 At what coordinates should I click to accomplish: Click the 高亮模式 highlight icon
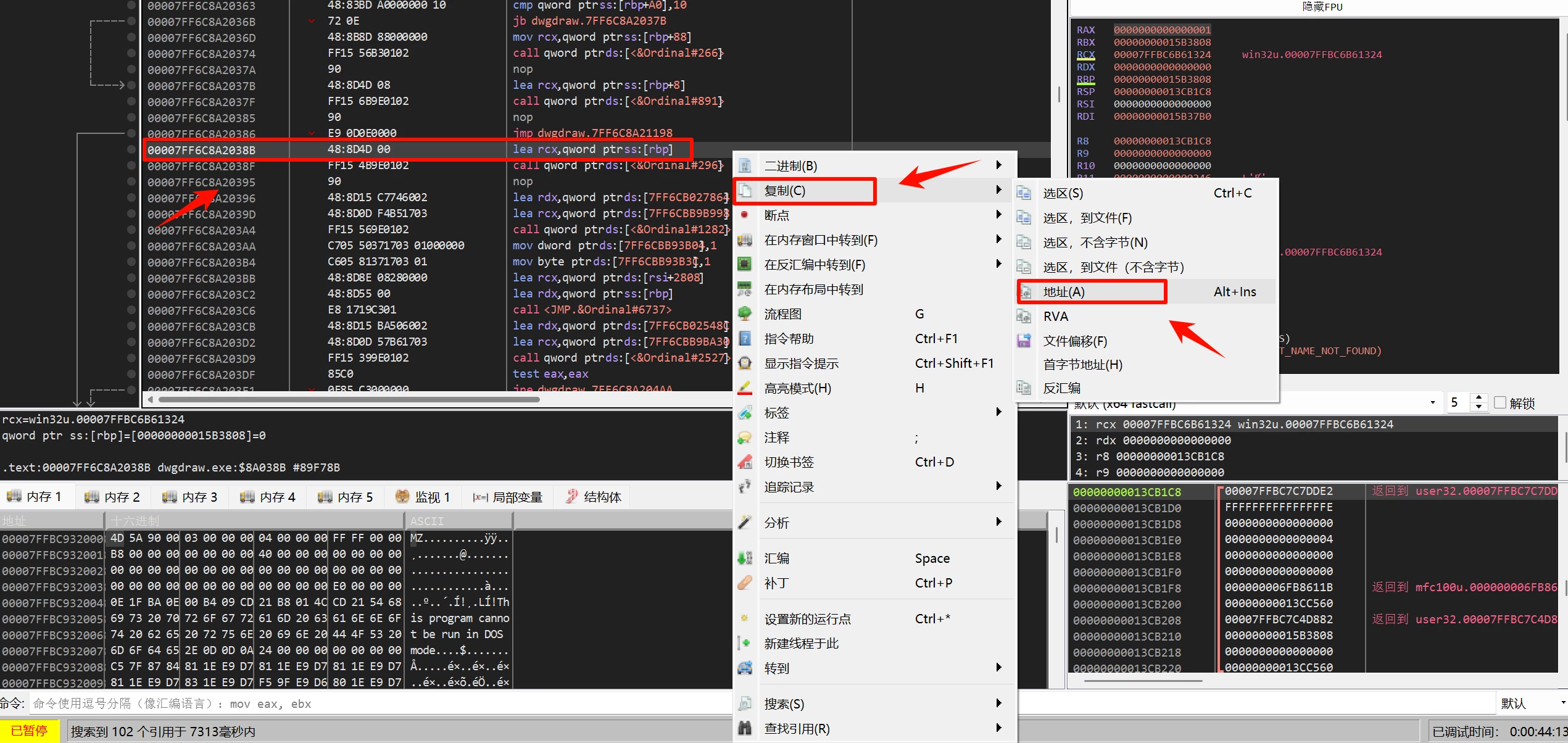(x=745, y=388)
